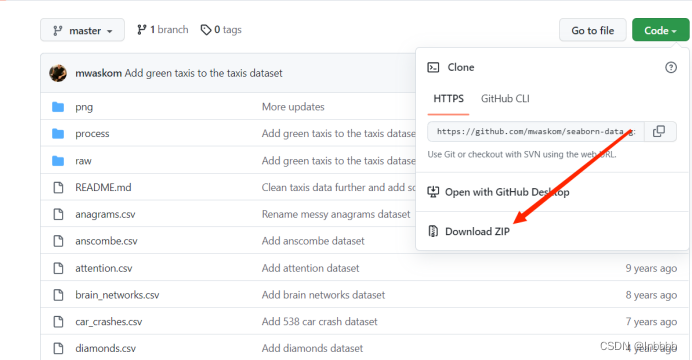Click the help question mark icon in Clone panel
The height and width of the screenshot is (360, 692).
tap(671, 68)
